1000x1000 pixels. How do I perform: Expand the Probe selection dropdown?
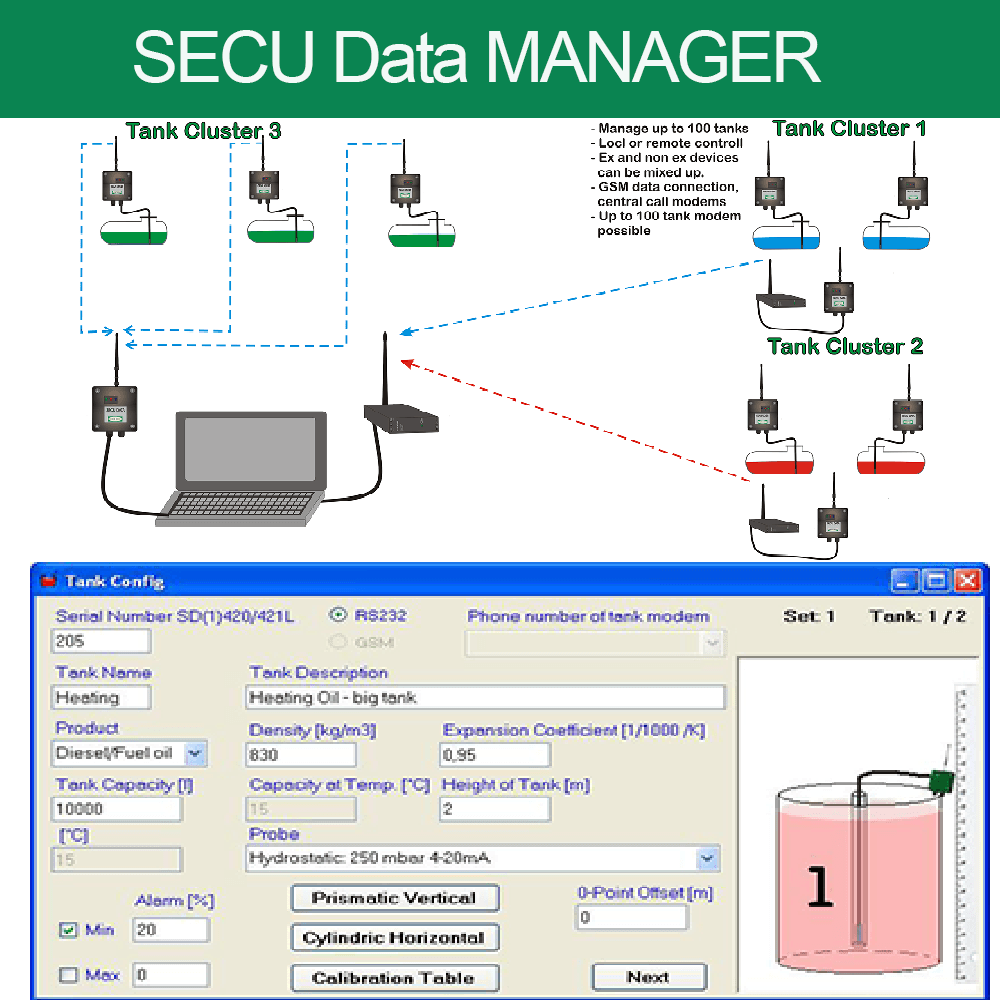click(709, 859)
